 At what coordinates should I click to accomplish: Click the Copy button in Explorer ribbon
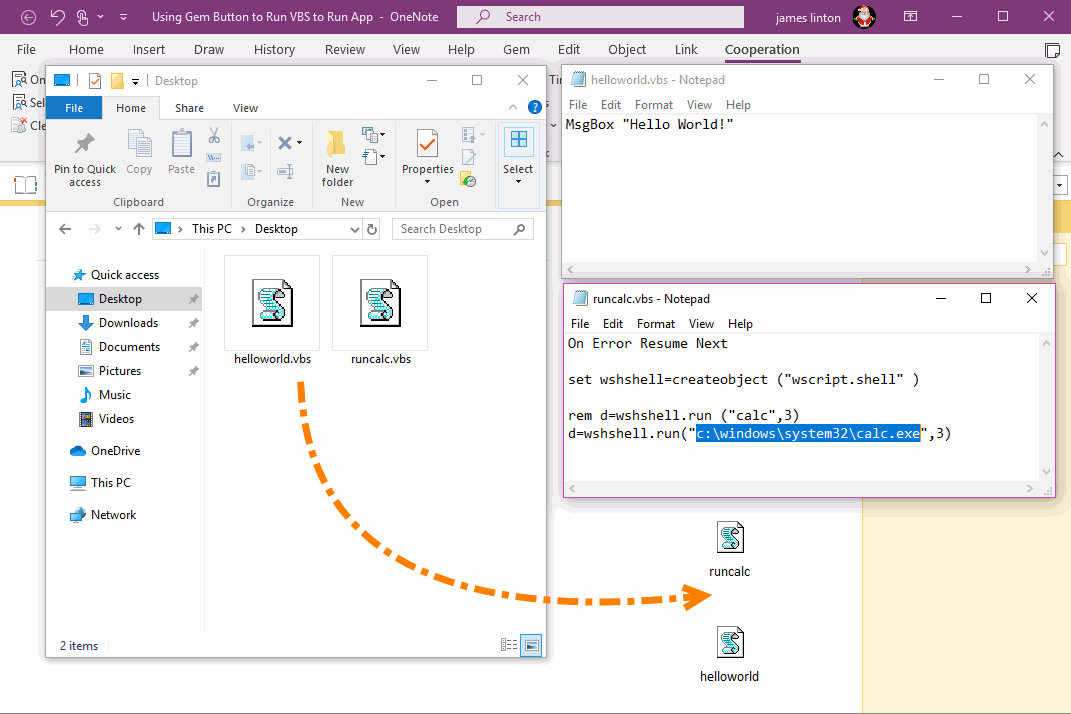(139, 153)
